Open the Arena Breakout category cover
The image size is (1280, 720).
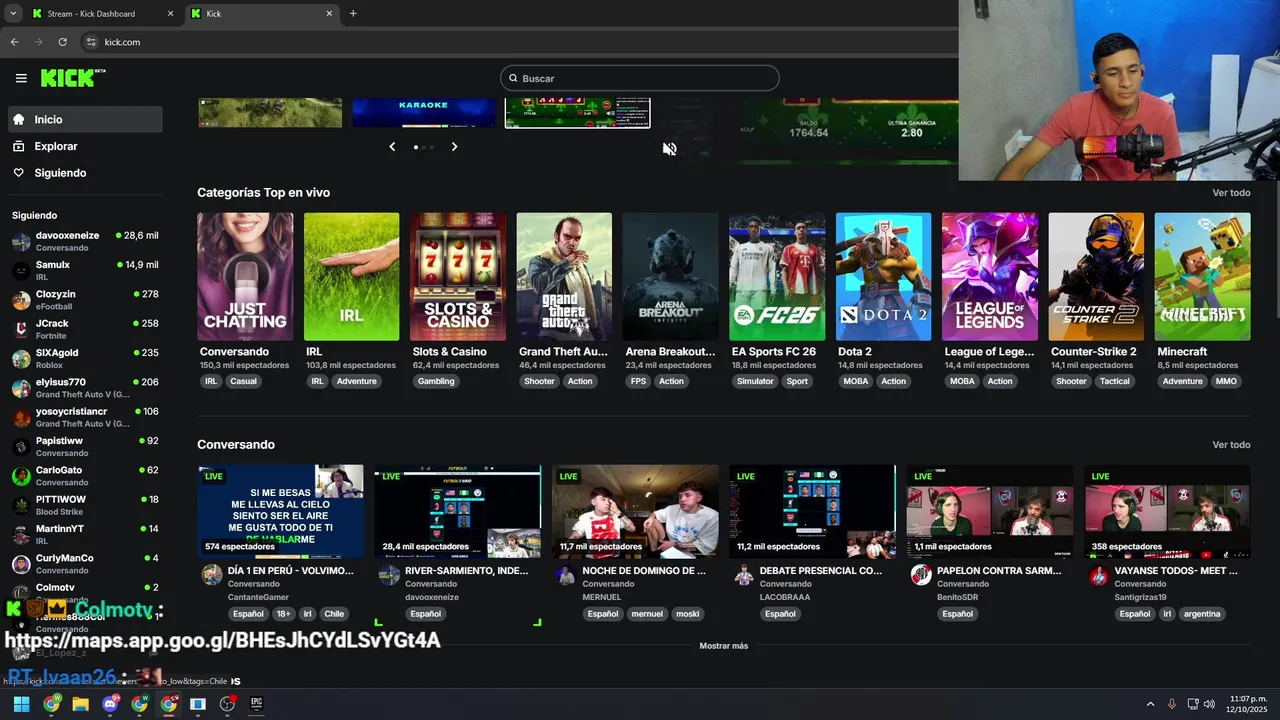[x=670, y=276]
